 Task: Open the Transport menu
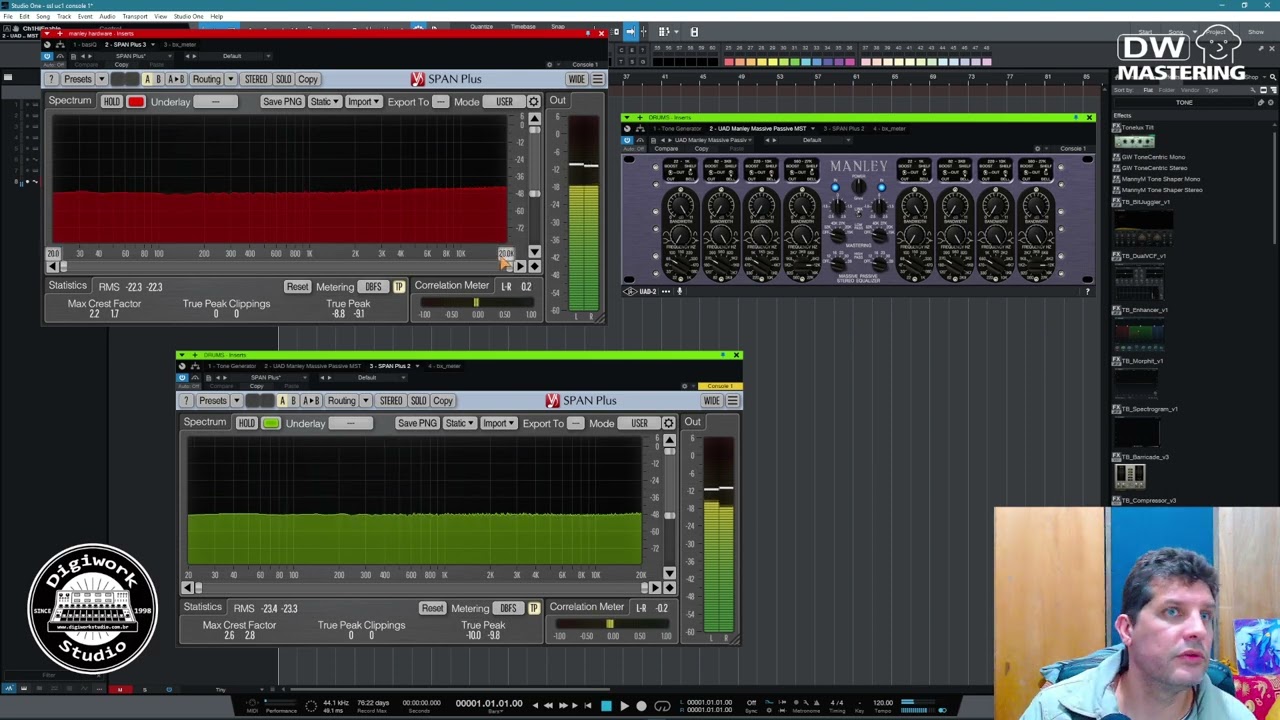135,17
